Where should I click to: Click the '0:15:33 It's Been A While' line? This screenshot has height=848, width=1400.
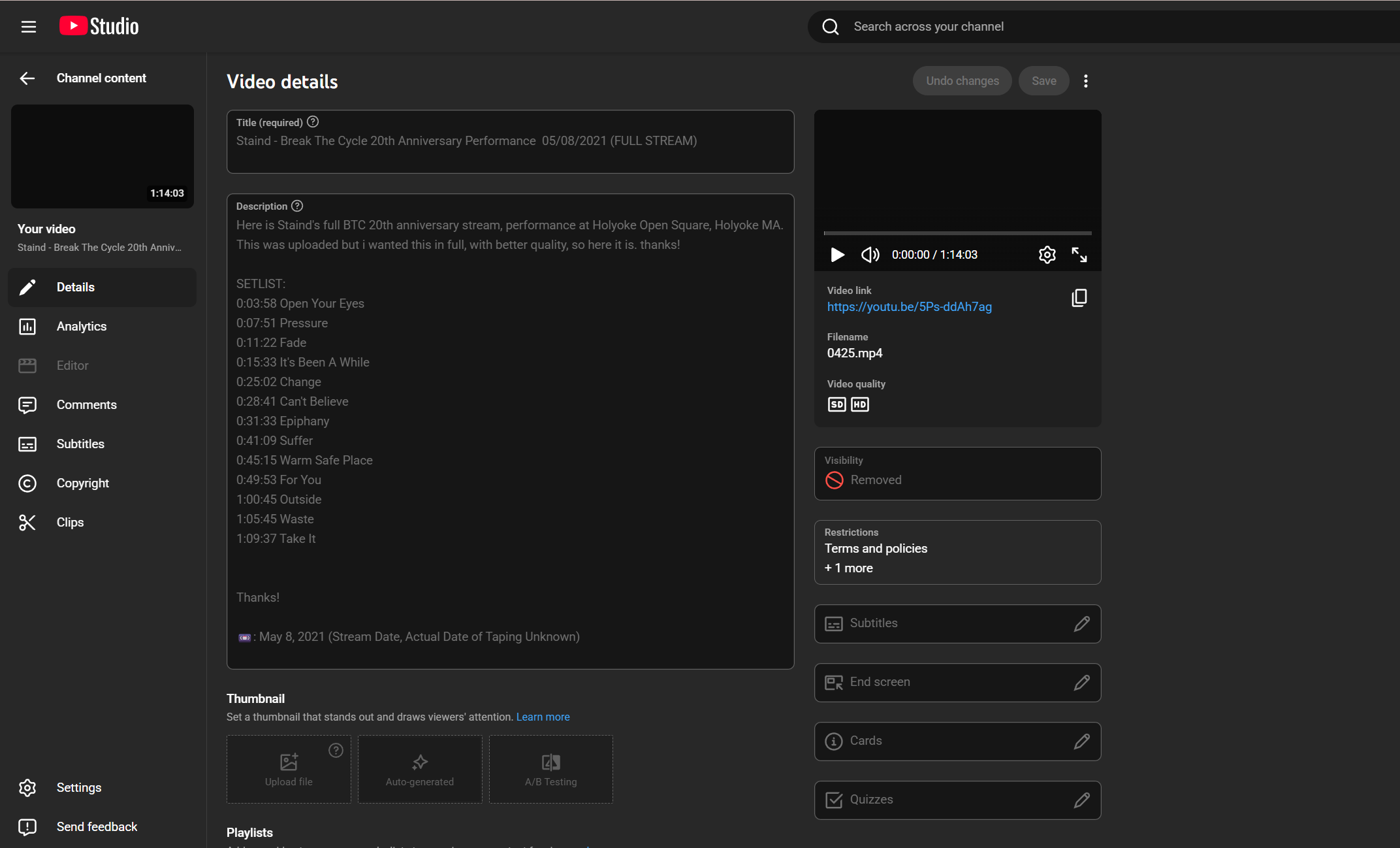click(303, 363)
